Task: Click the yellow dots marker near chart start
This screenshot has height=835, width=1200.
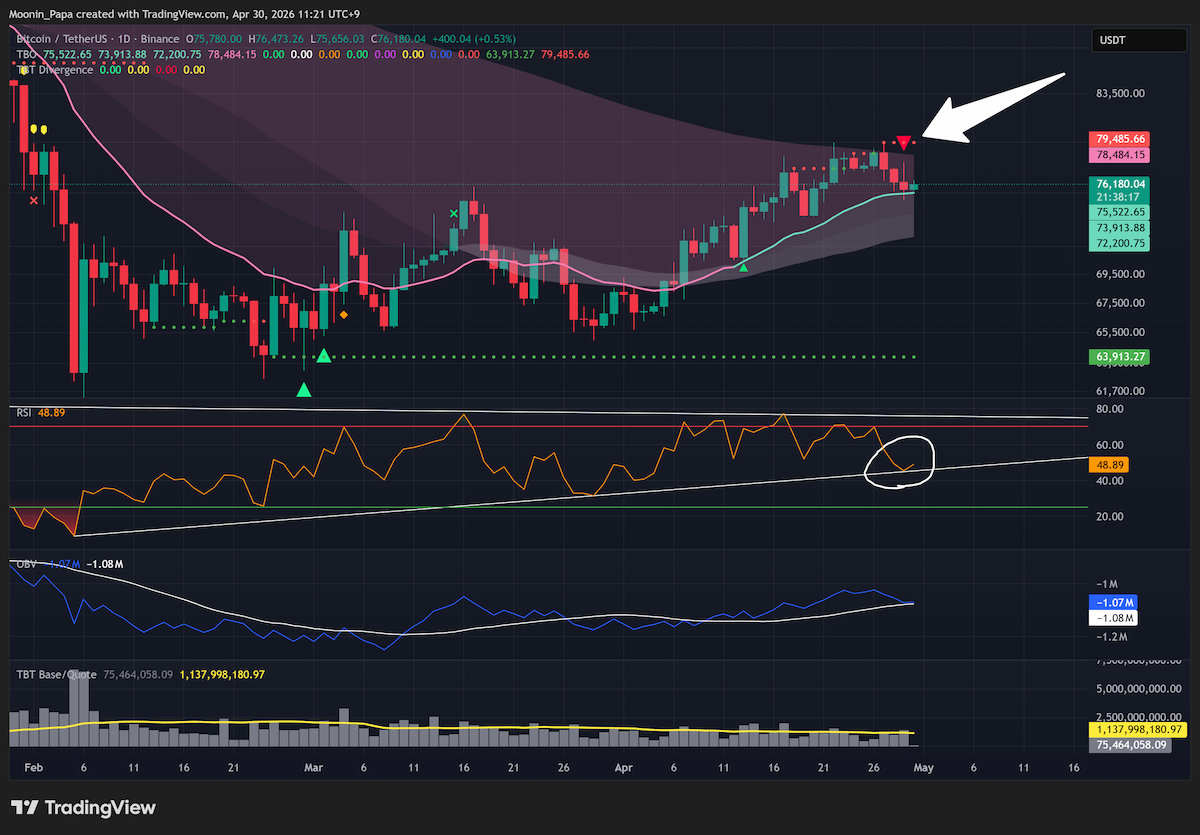Action: click(x=38, y=130)
